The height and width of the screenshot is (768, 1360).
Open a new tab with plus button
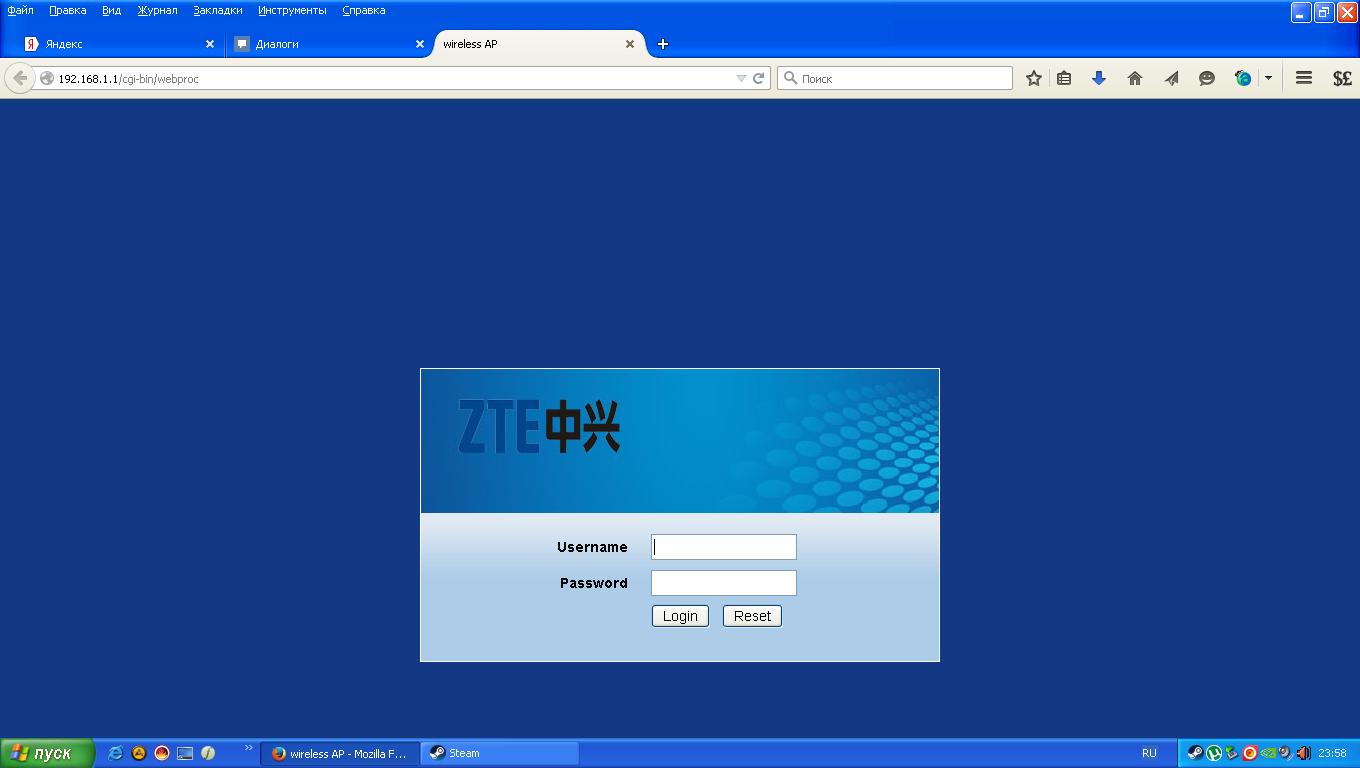pos(663,44)
